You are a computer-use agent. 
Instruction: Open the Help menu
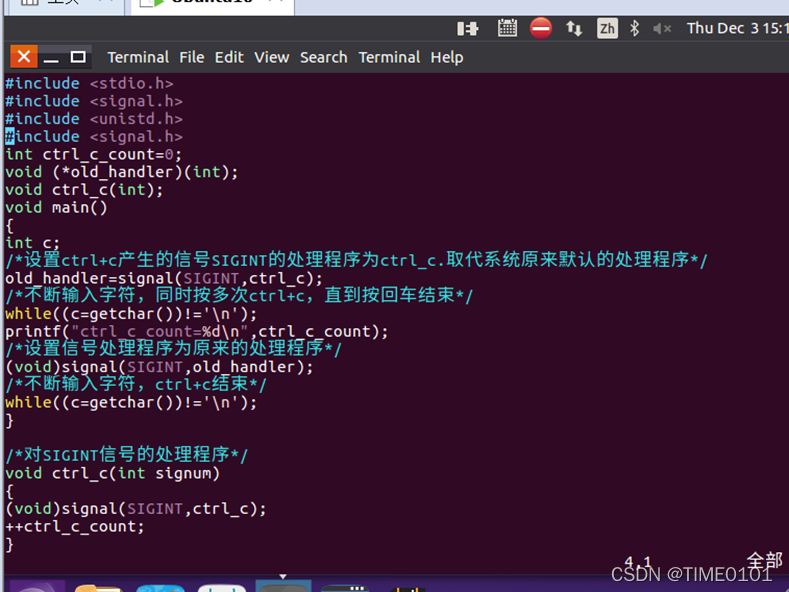(447, 57)
